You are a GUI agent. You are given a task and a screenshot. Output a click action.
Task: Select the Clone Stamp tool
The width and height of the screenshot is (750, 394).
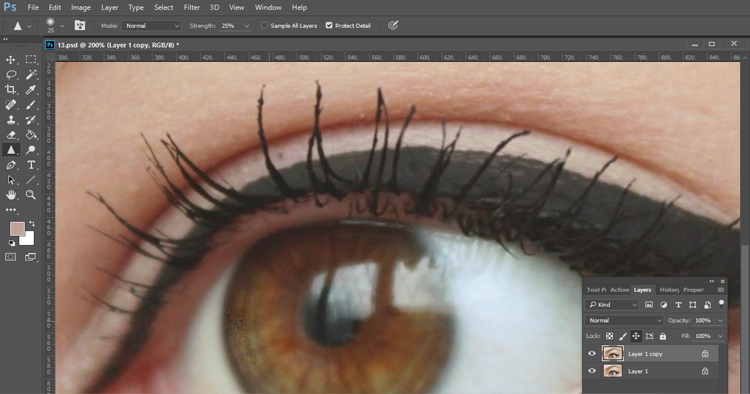click(x=10, y=120)
